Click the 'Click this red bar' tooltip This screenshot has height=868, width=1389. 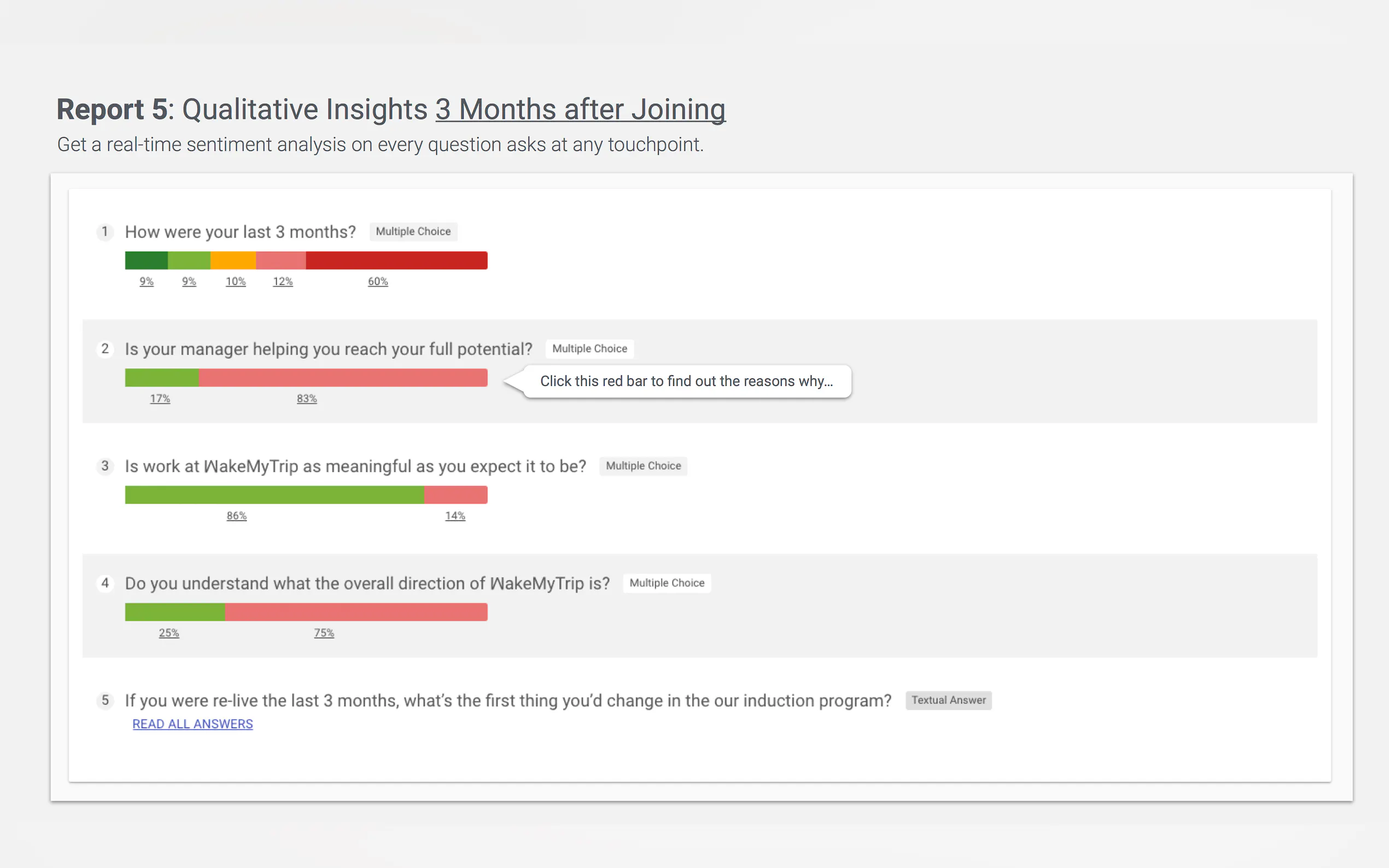[x=686, y=381]
